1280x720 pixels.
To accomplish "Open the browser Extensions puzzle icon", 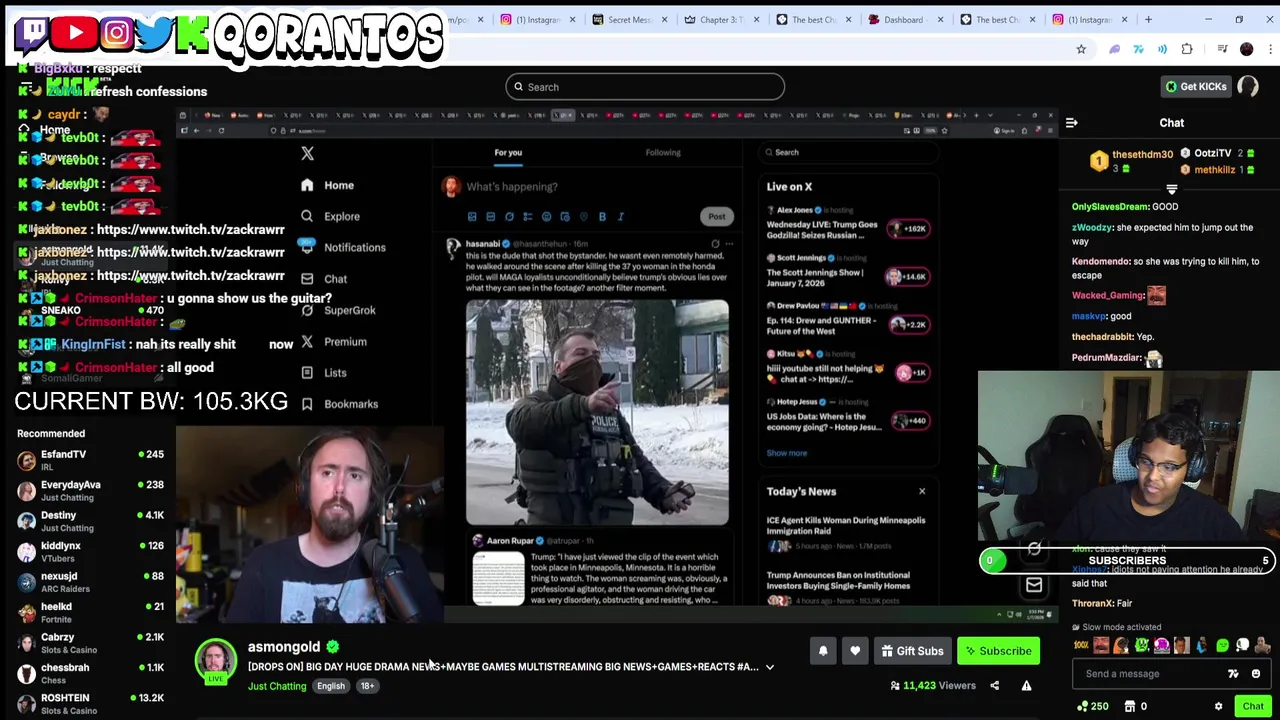I will click(1187, 49).
